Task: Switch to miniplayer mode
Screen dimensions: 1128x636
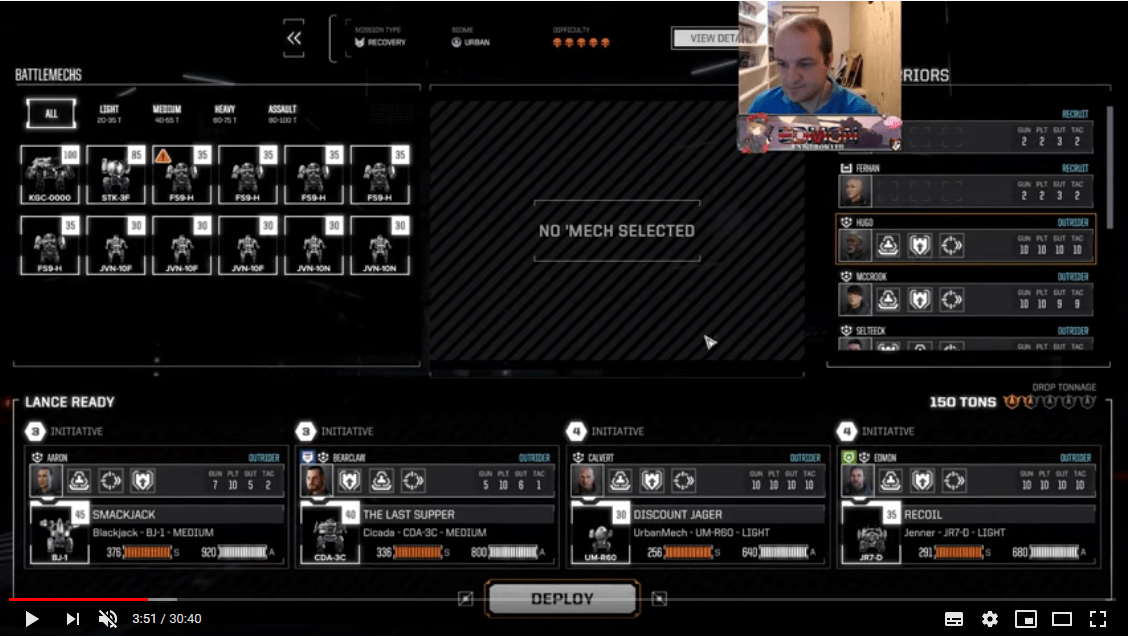Action: pos(1026,619)
